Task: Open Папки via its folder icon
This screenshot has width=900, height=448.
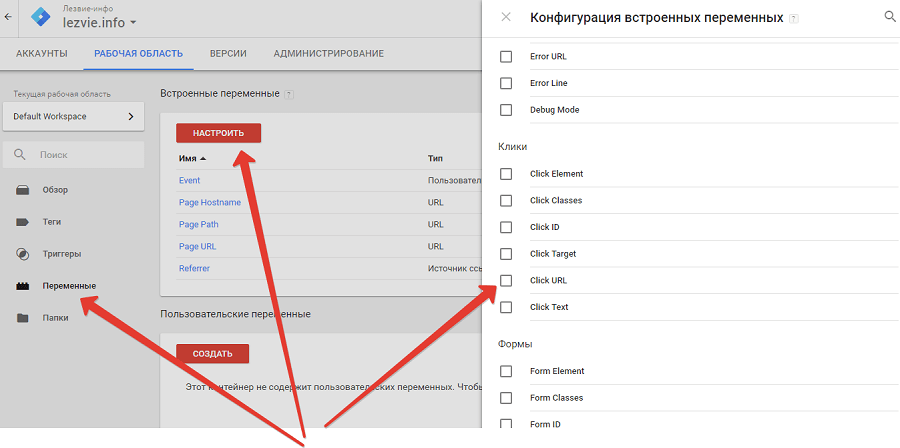Action: (22, 318)
